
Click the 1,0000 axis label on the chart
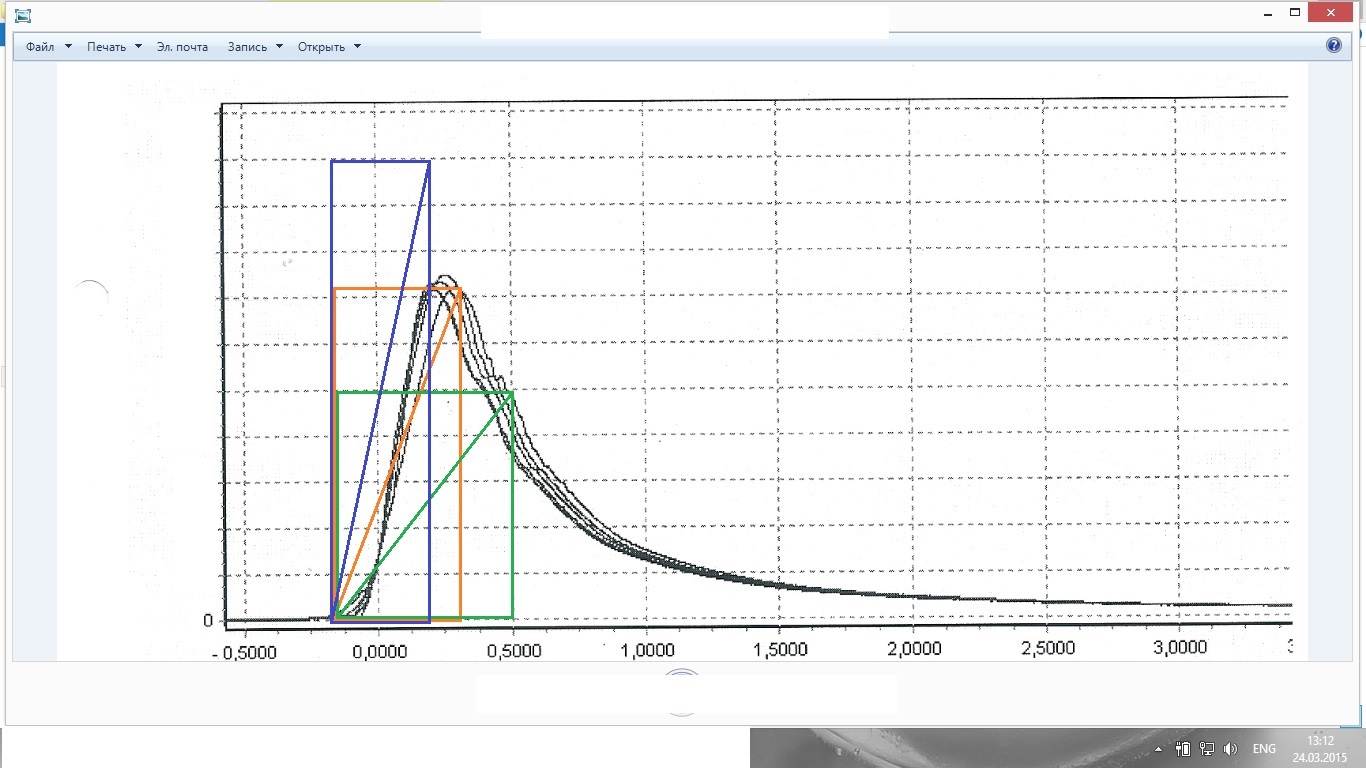tap(646, 649)
